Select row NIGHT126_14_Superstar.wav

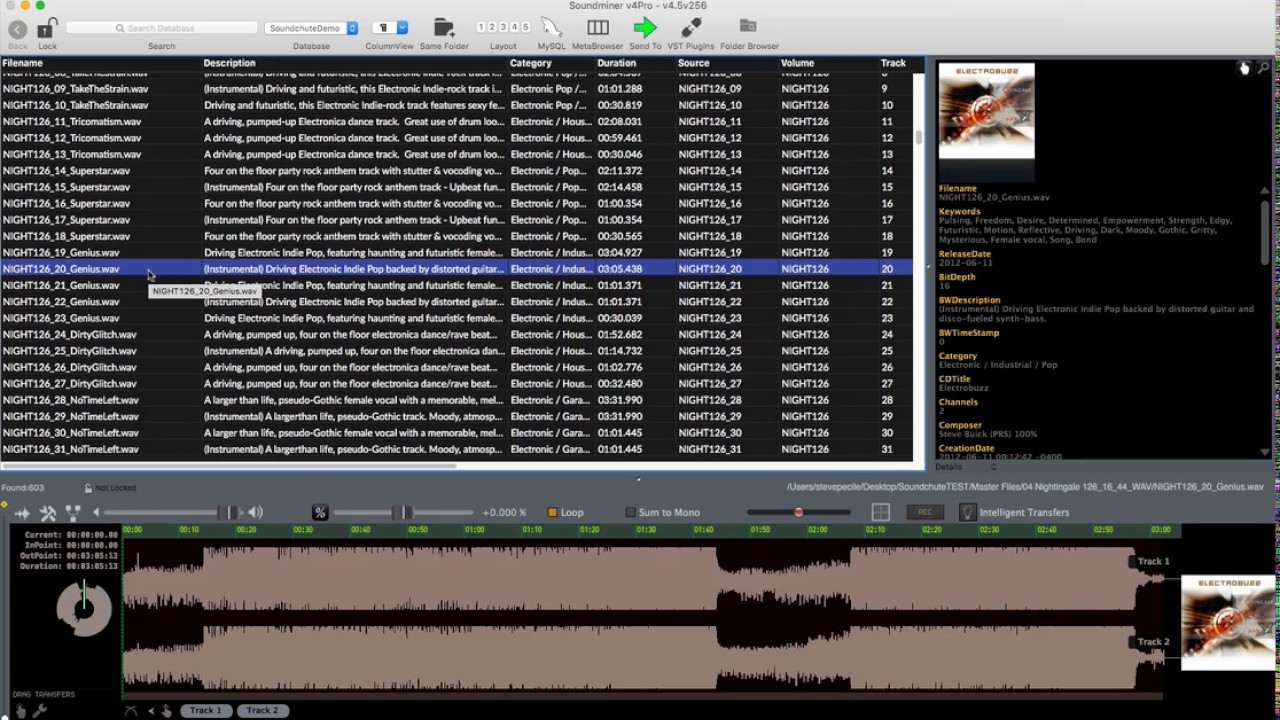pos(456,171)
